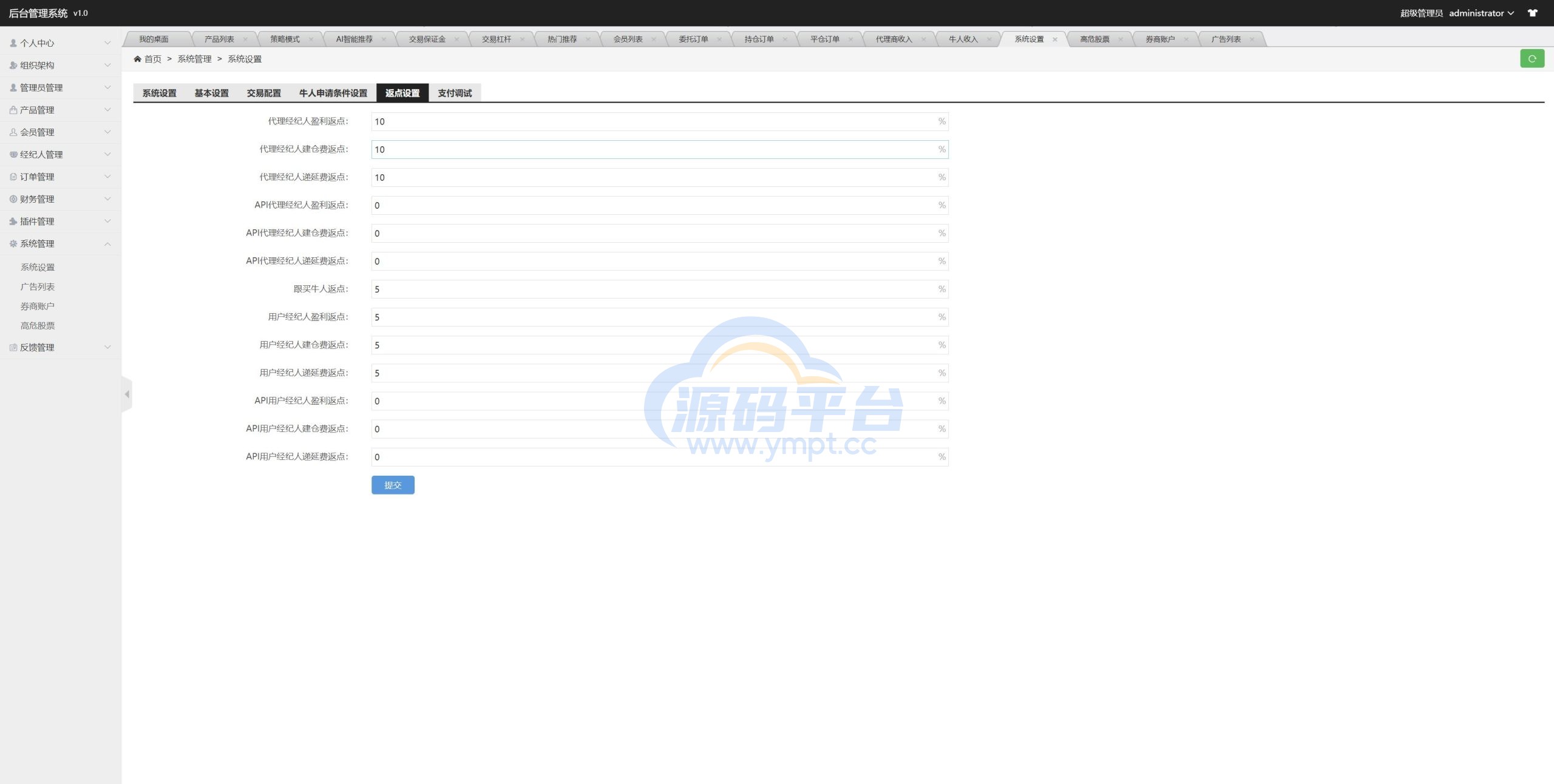Open 高危股票 in sidebar submenu
Screen dimensions: 1554x784
pos(38,325)
